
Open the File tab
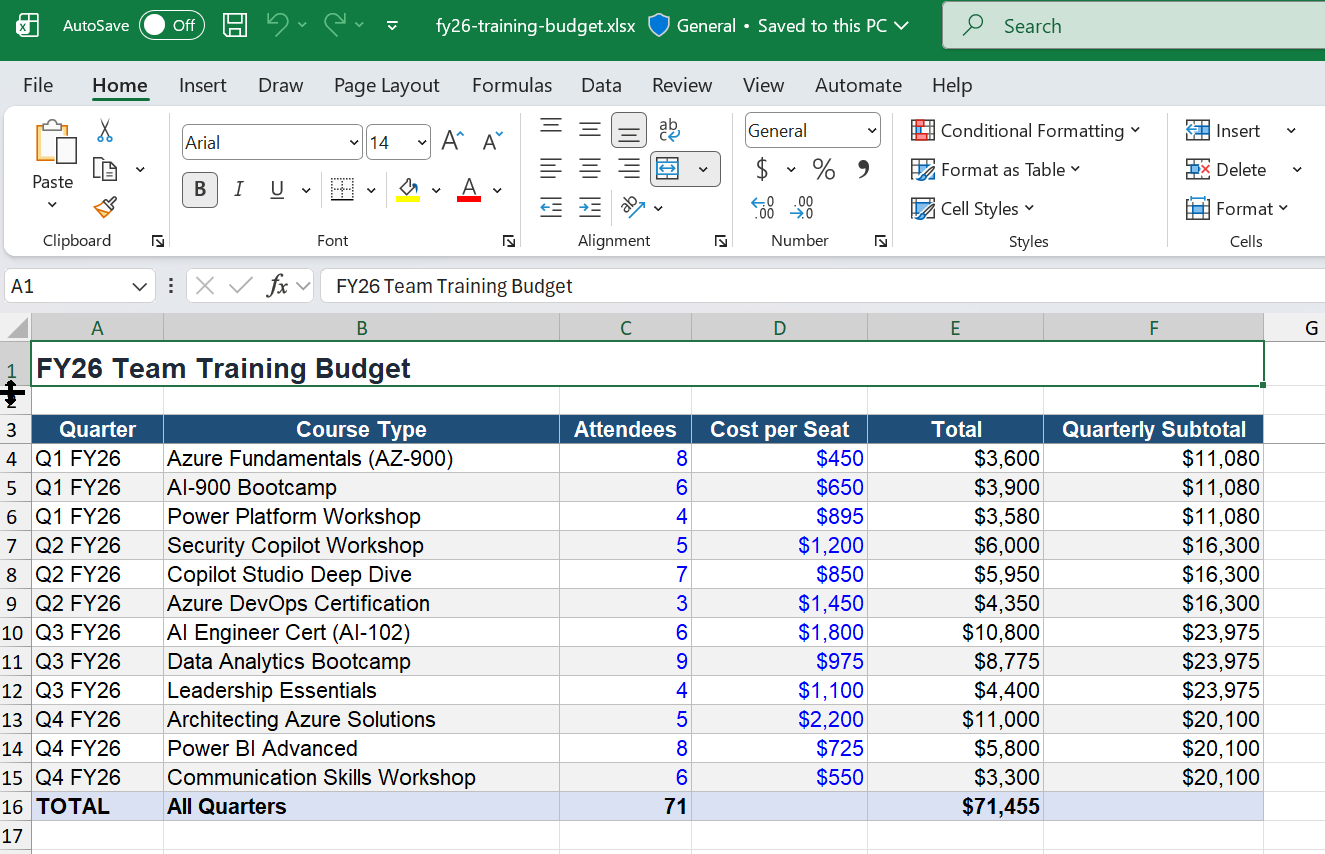pyautogui.click(x=38, y=85)
